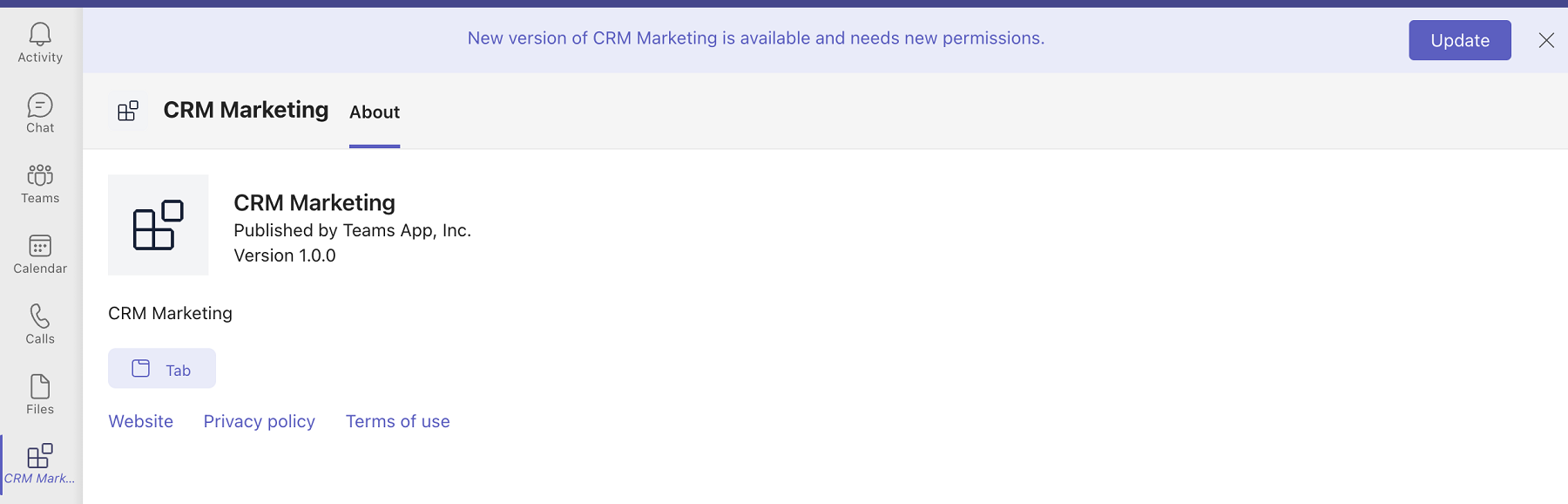Click the Version 1.0.0 text
Screen dimensions: 1568x504
pyautogui.click(x=285, y=255)
